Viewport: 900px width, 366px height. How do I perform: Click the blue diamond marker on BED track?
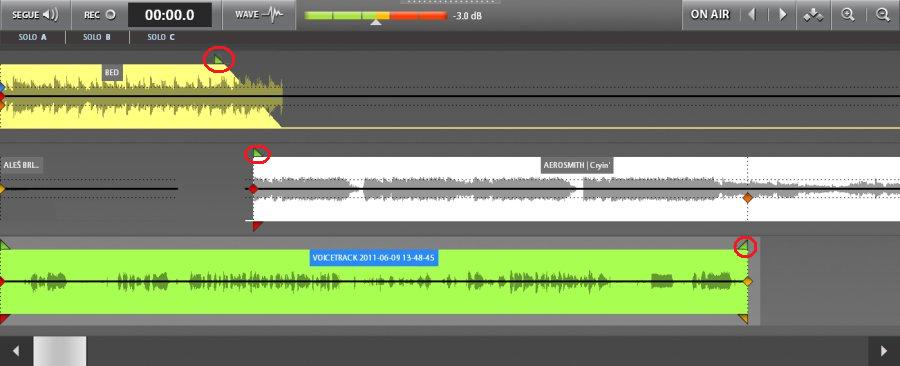[x=2, y=88]
